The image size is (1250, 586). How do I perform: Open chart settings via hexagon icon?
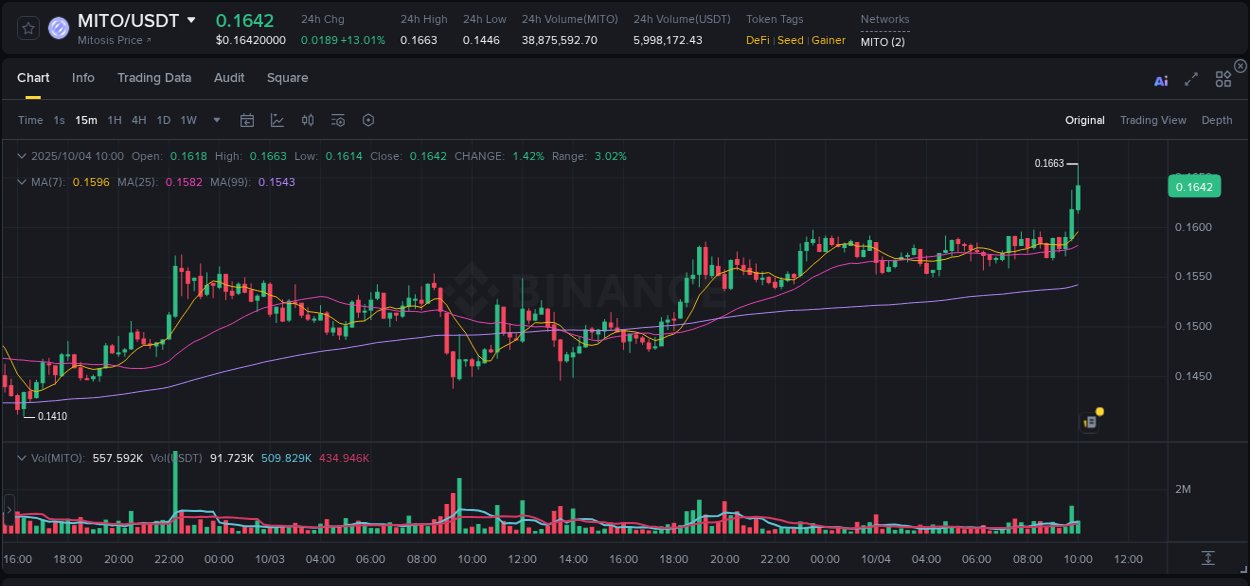(368, 119)
